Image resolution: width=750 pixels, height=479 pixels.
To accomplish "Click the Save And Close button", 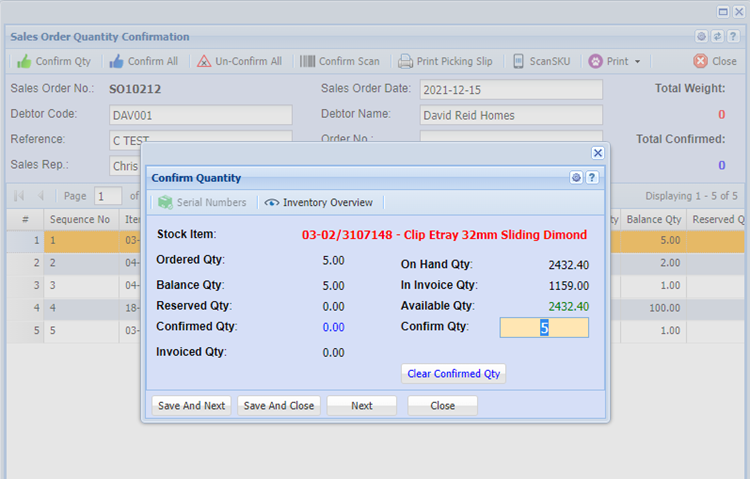I will click(279, 406).
